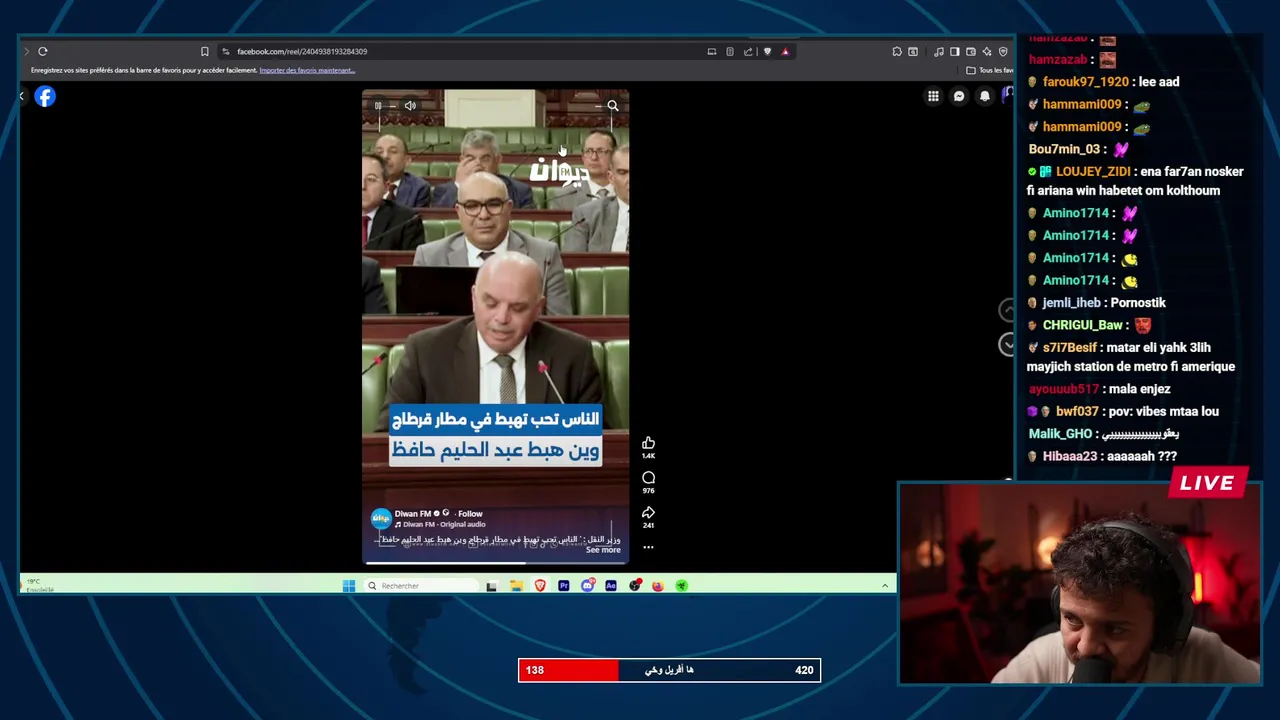Open the reel comments bubble icon
This screenshot has width=1280, height=720.
pyautogui.click(x=648, y=478)
